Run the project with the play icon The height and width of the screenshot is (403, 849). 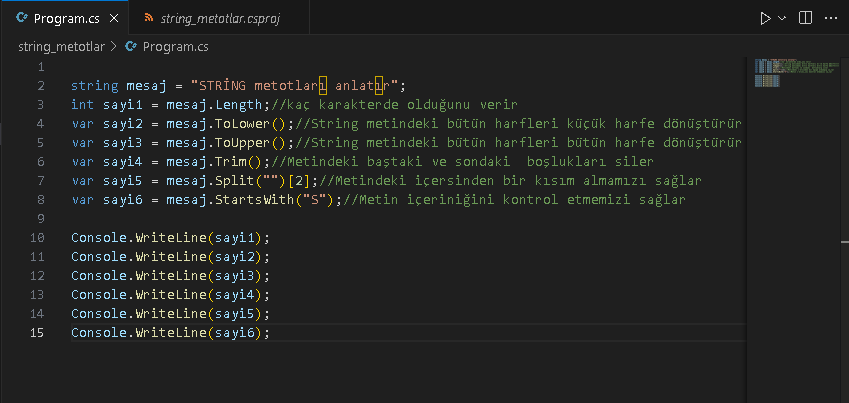(765, 18)
